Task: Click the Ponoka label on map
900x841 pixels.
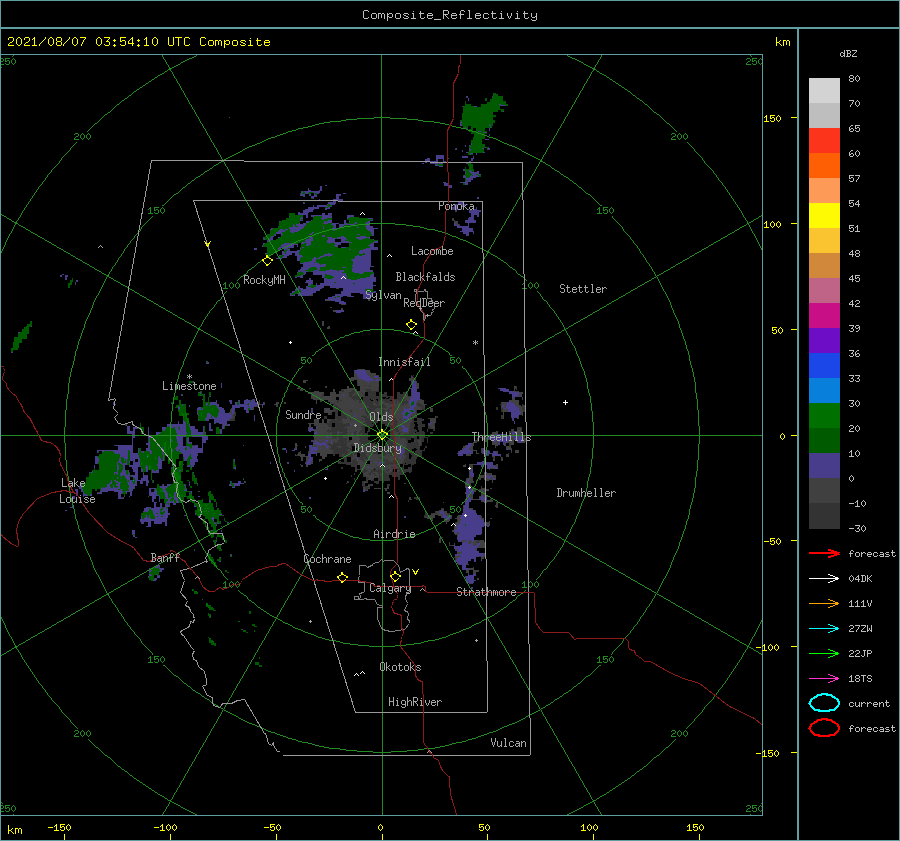Action: click(456, 206)
